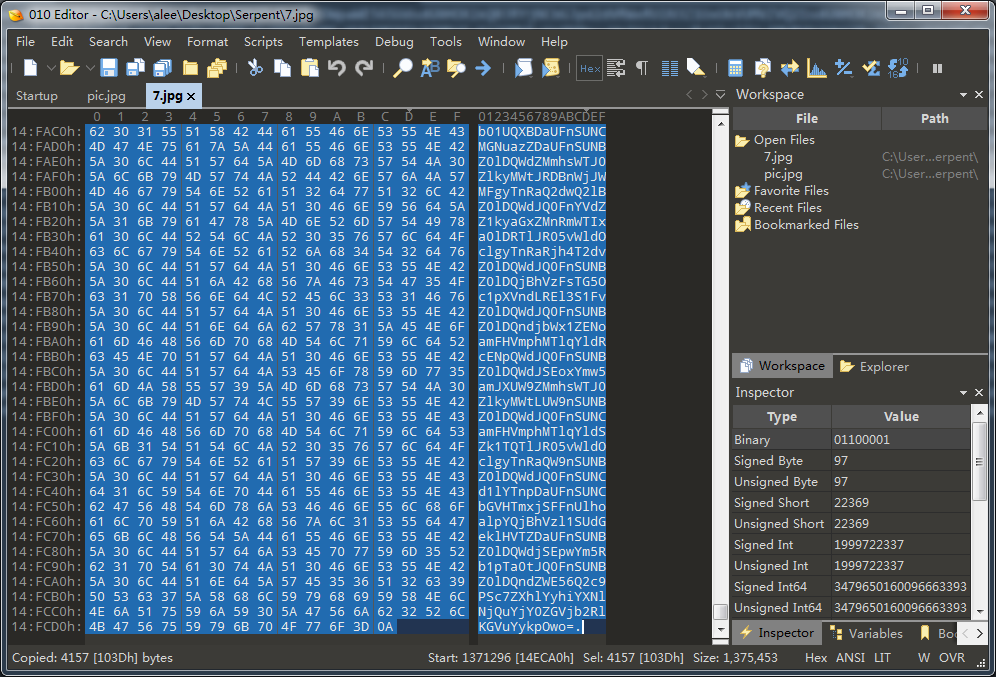
Task: Close the 7.jpg tab
Action: point(191,97)
